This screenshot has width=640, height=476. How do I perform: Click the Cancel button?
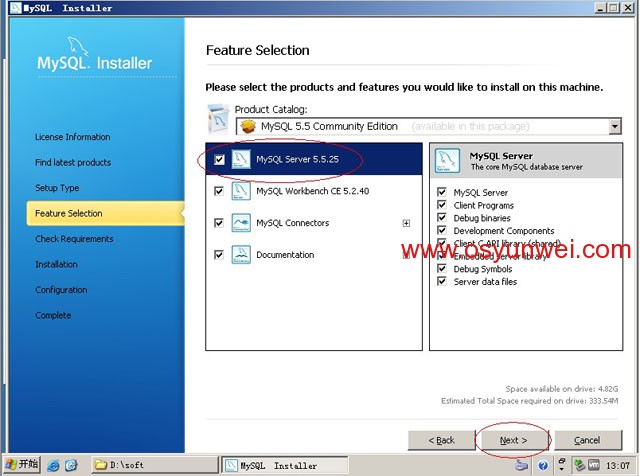click(x=588, y=440)
